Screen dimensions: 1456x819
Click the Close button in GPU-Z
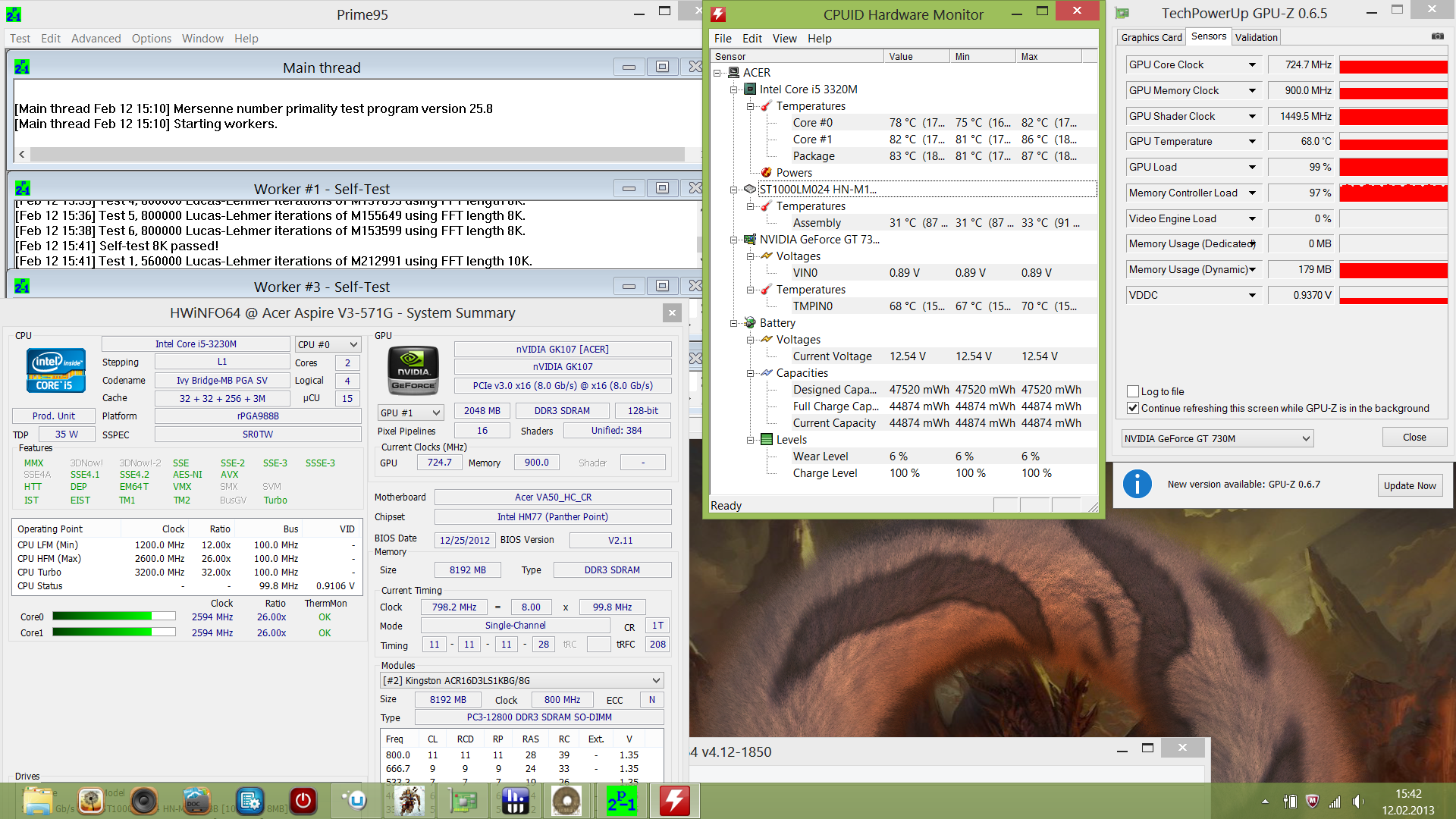click(1414, 438)
